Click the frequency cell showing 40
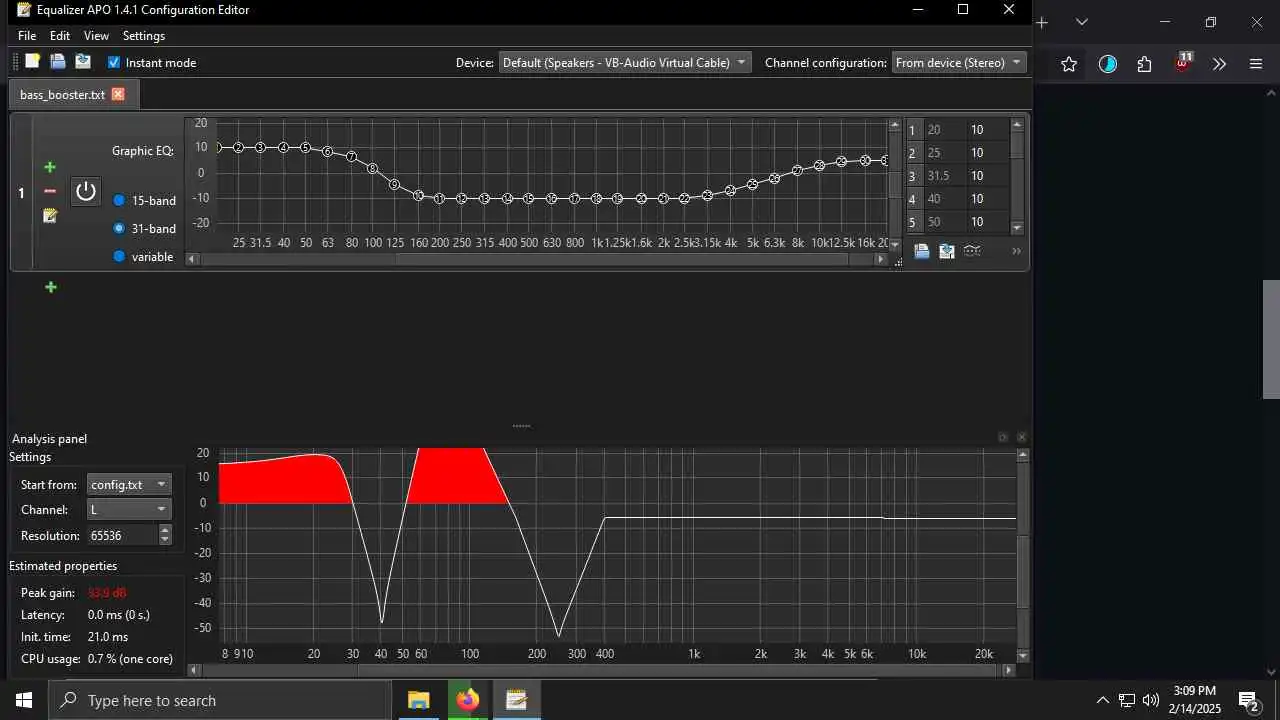The width and height of the screenshot is (1280, 720). point(944,199)
